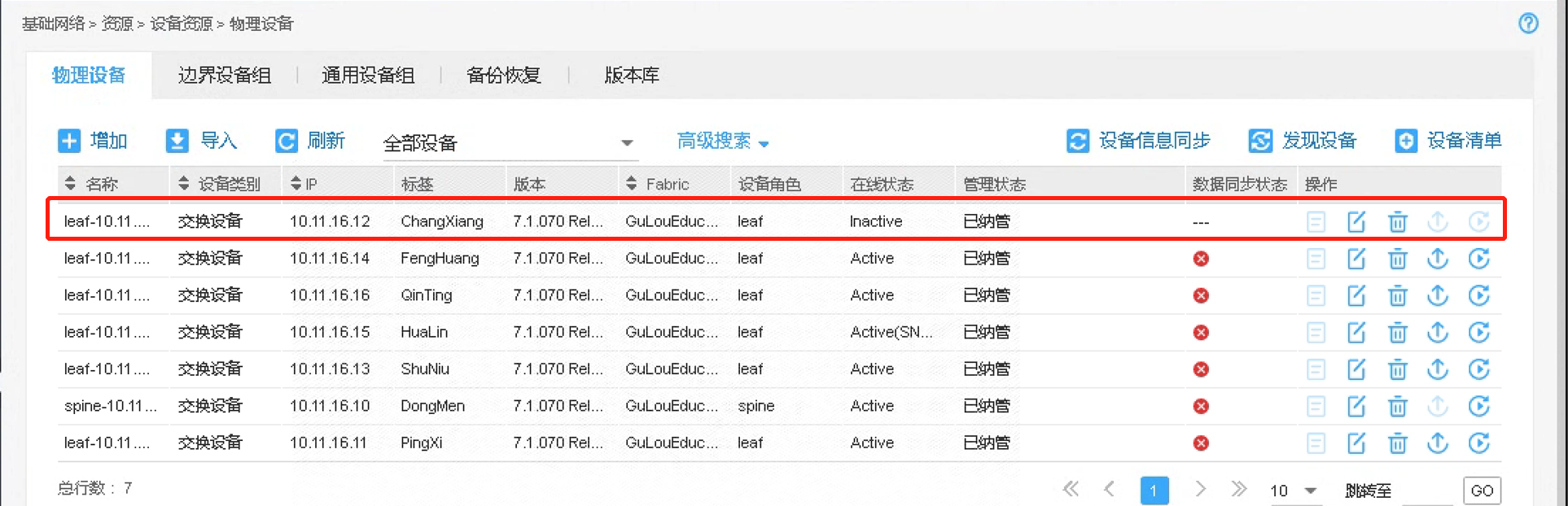Delete the FengHuang device using trash icon
The image size is (1568, 506).
coord(1397,259)
